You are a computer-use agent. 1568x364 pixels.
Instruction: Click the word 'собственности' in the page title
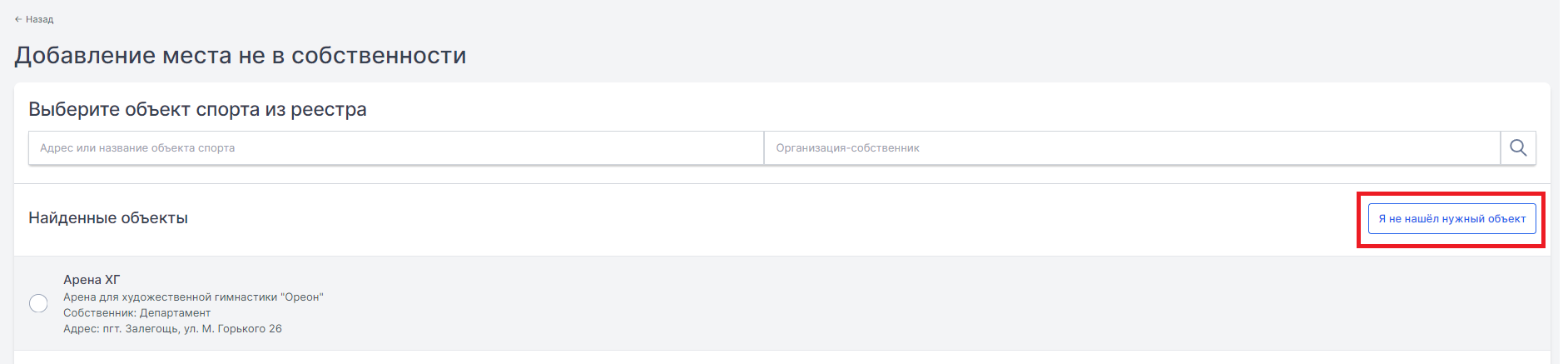[x=379, y=55]
